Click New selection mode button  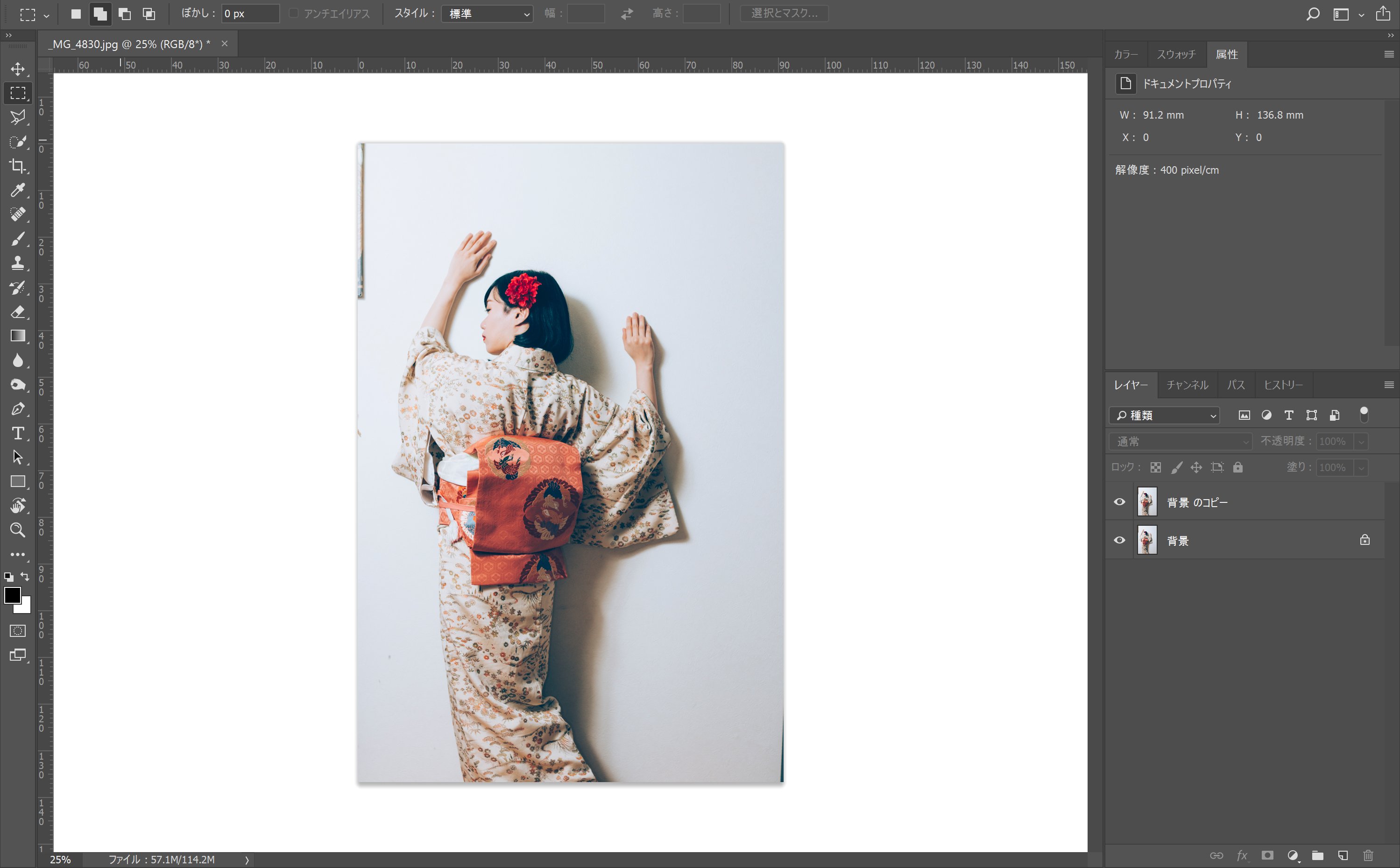point(76,14)
